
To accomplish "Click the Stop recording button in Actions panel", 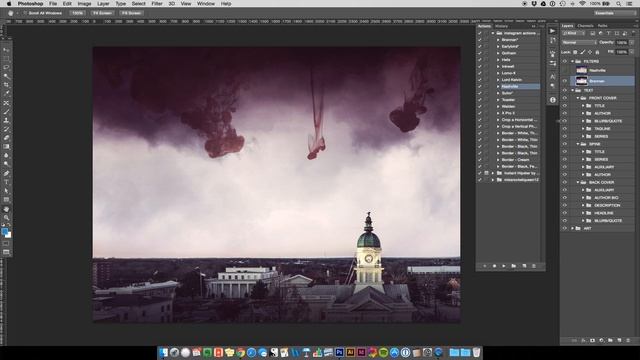I will pos(485,266).
